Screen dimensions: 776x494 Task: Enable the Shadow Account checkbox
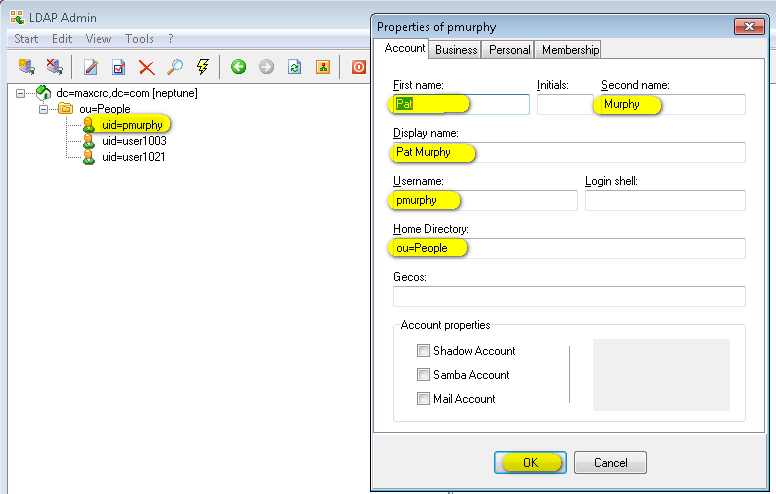coord(423,350)
